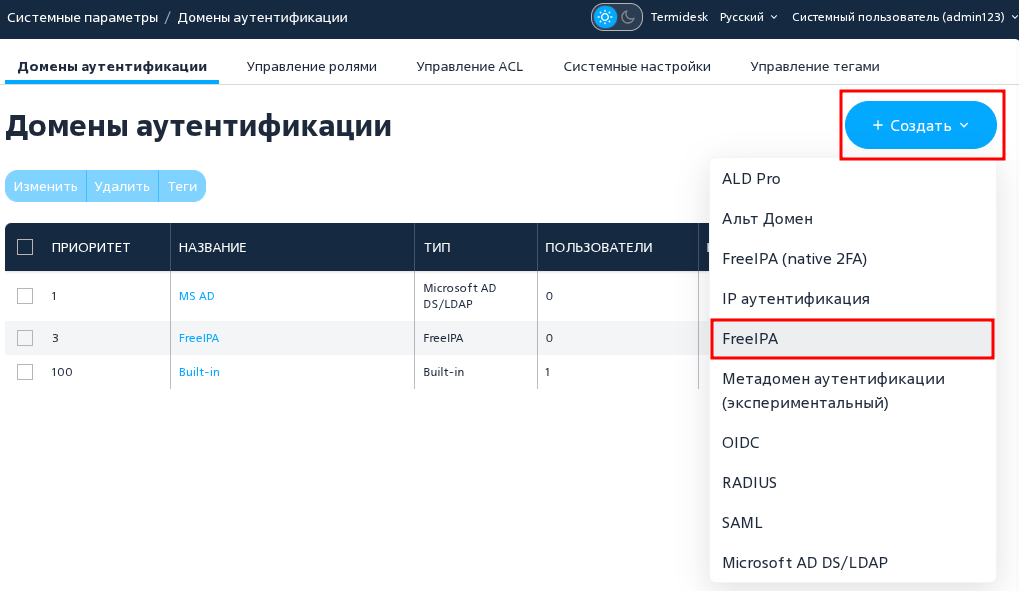Click the Теги button
Screen dimensions: 1019x591
[183, 186]
